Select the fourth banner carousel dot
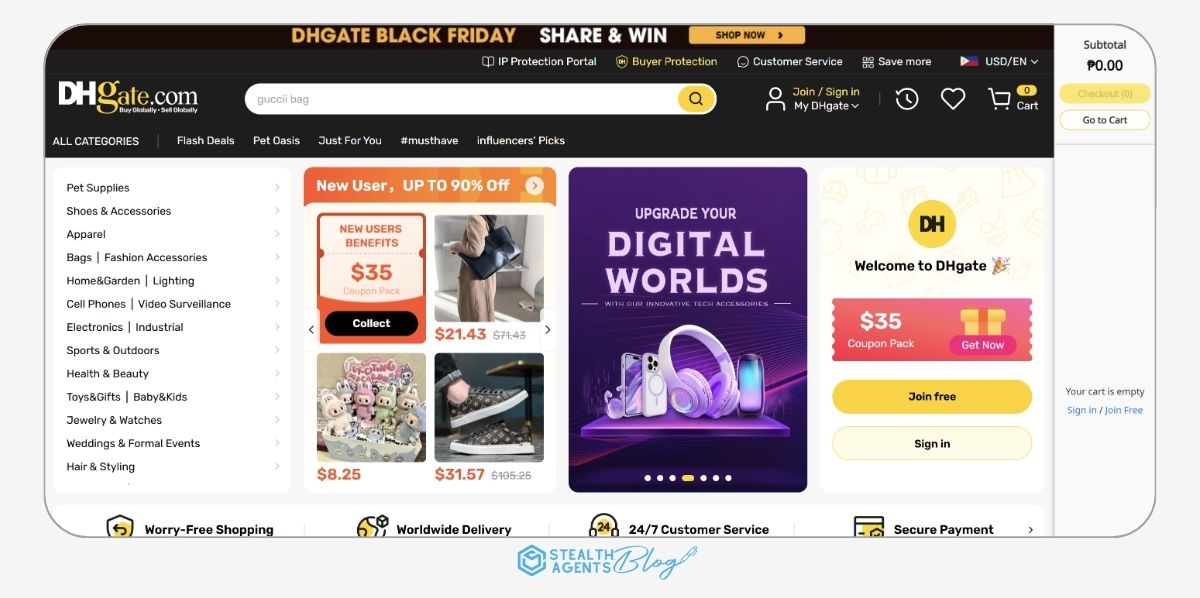1200x598 pixels. pyautogui.click(x=687, y=478)
